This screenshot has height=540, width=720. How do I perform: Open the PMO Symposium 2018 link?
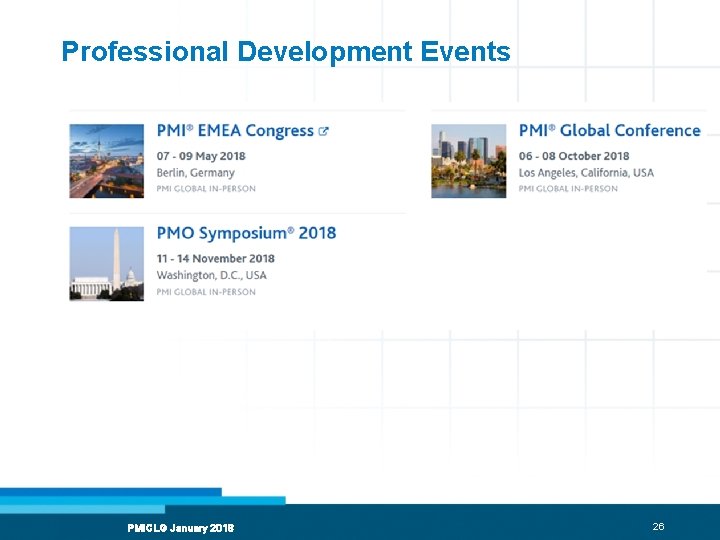[246, 233]
